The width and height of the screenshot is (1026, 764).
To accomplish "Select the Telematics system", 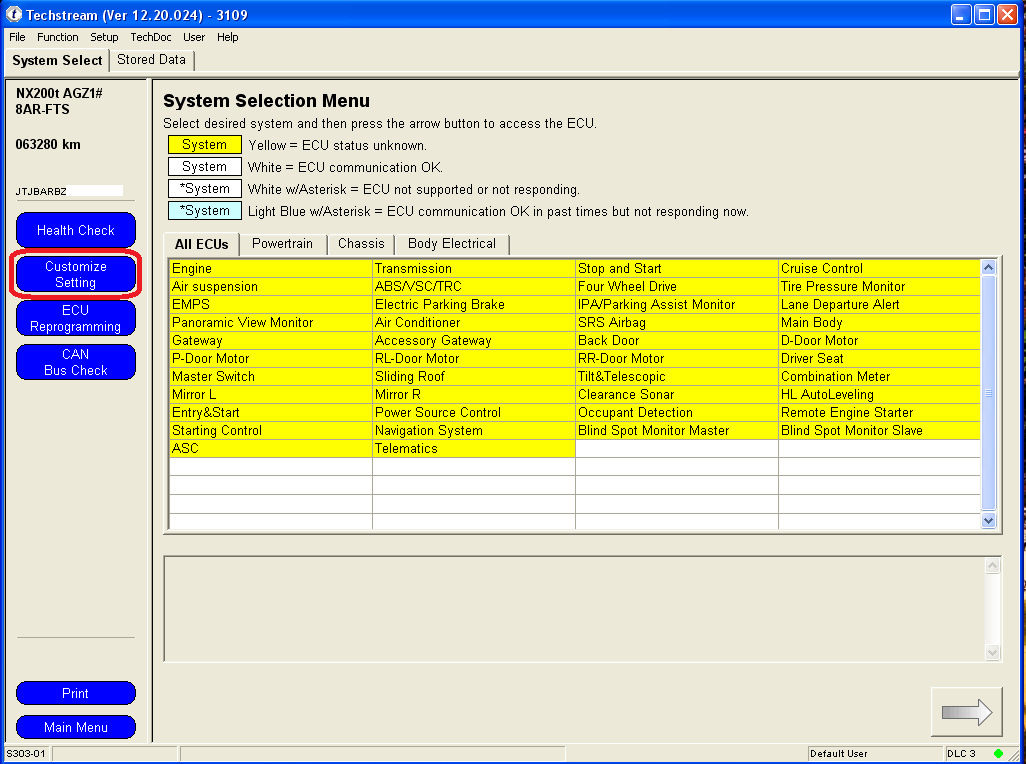I will (474, 448).
